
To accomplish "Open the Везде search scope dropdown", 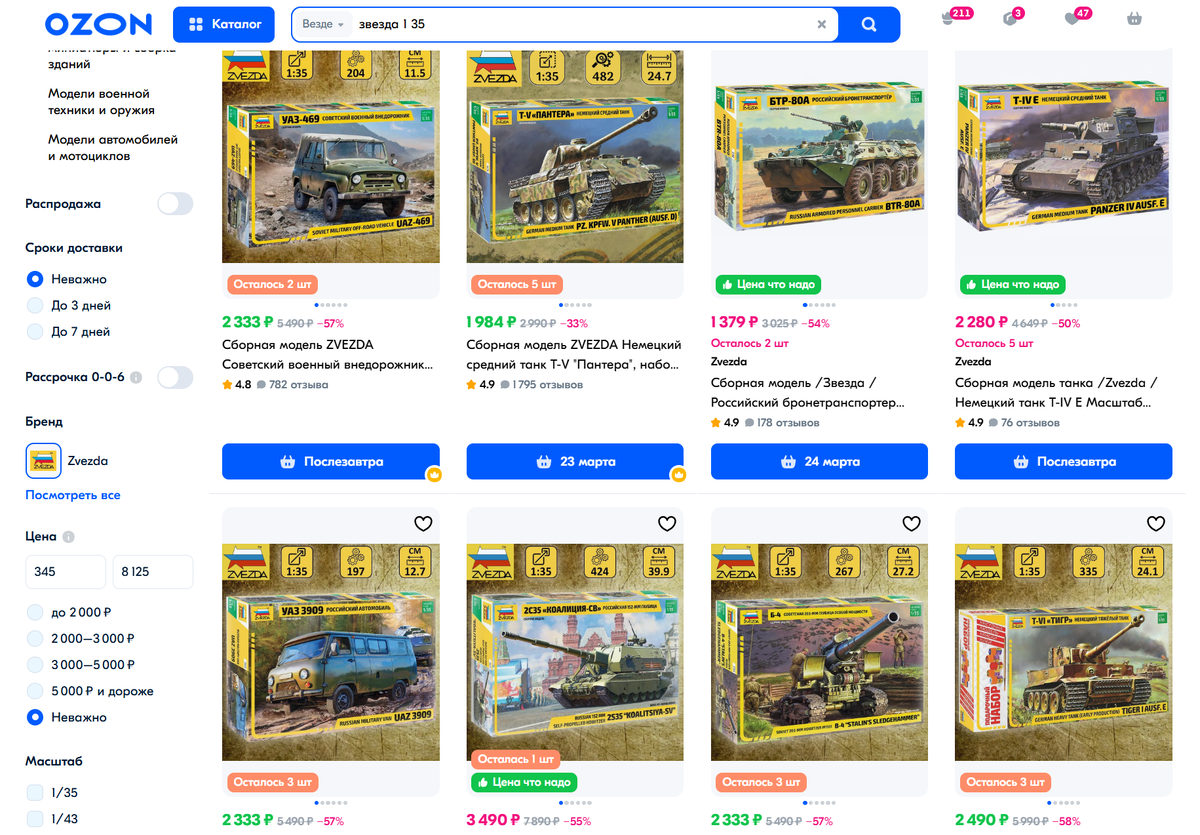I will (x=323, y=24).
